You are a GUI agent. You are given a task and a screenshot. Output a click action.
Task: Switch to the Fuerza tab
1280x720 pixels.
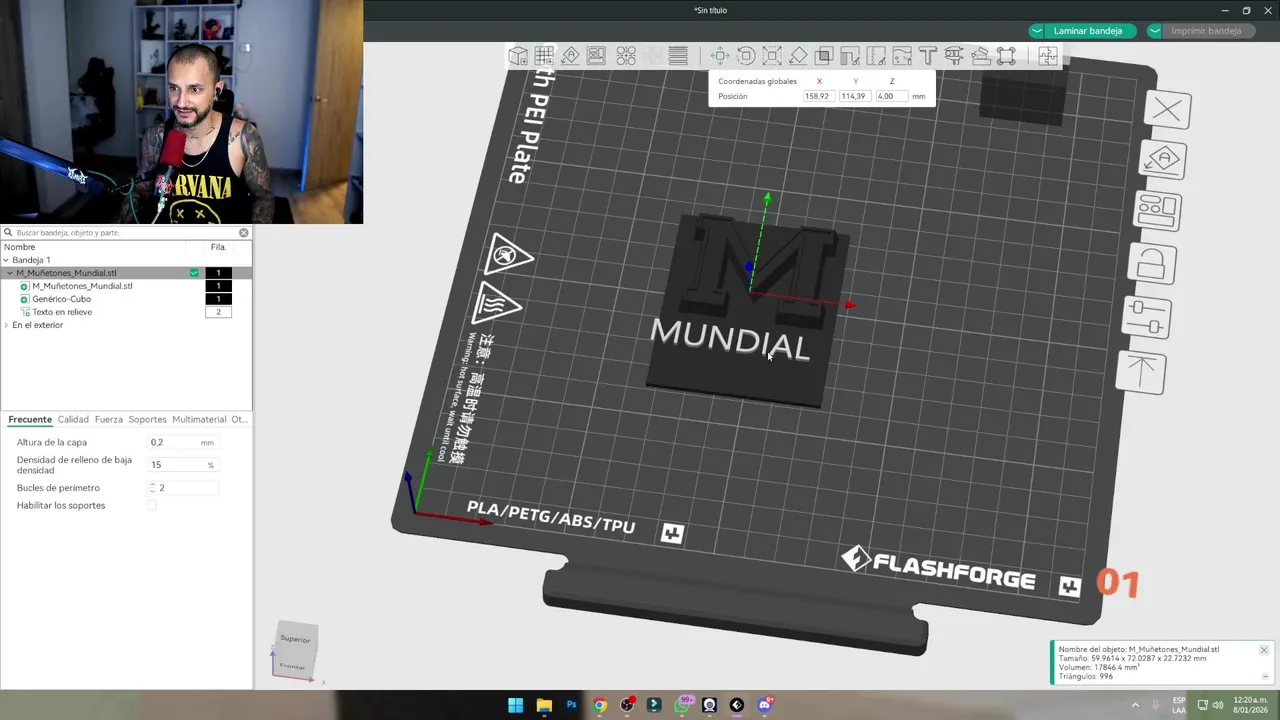tap(109, 419)
